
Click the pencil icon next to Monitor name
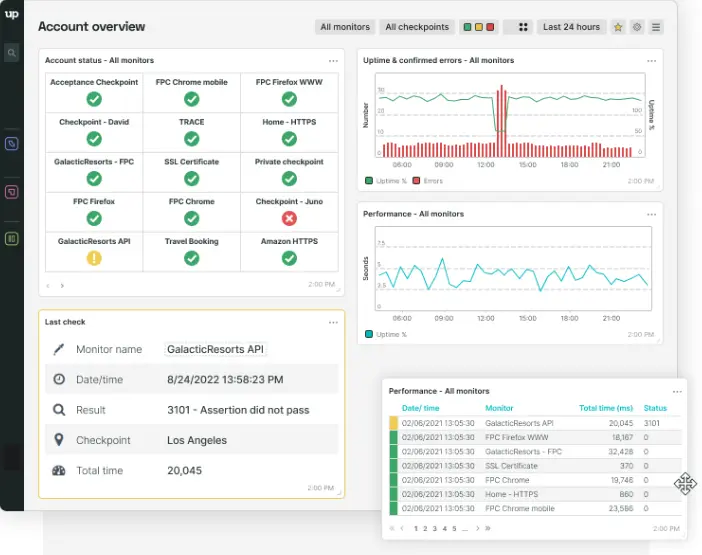59,349
